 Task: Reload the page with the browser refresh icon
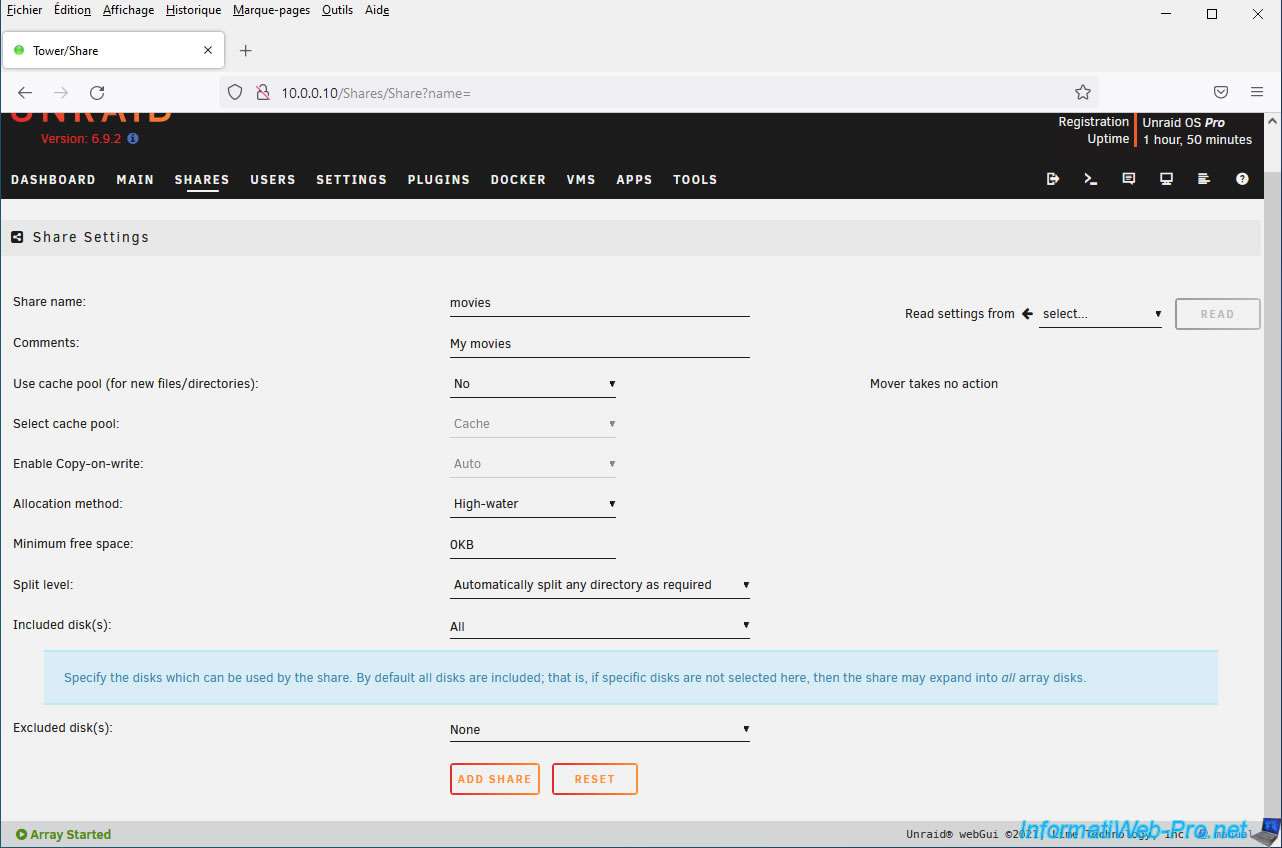coord(97,92)
